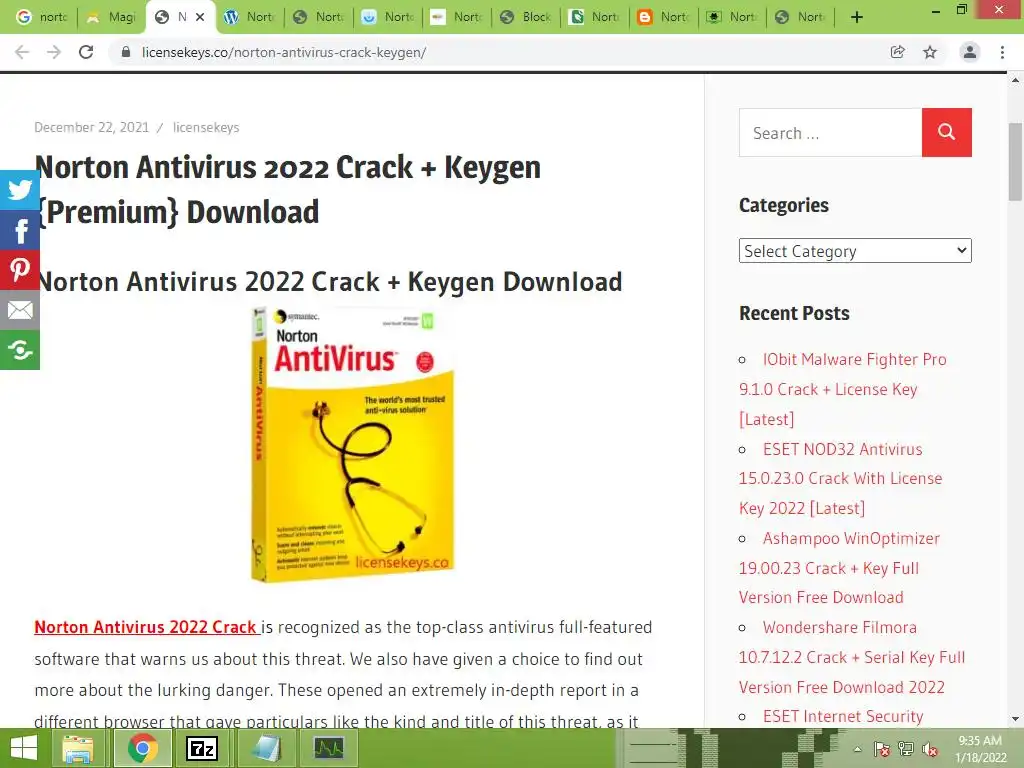Screen dimensions: 1024x768
Task: Open File Explorer from taskbar
Action: click(78, 748)
